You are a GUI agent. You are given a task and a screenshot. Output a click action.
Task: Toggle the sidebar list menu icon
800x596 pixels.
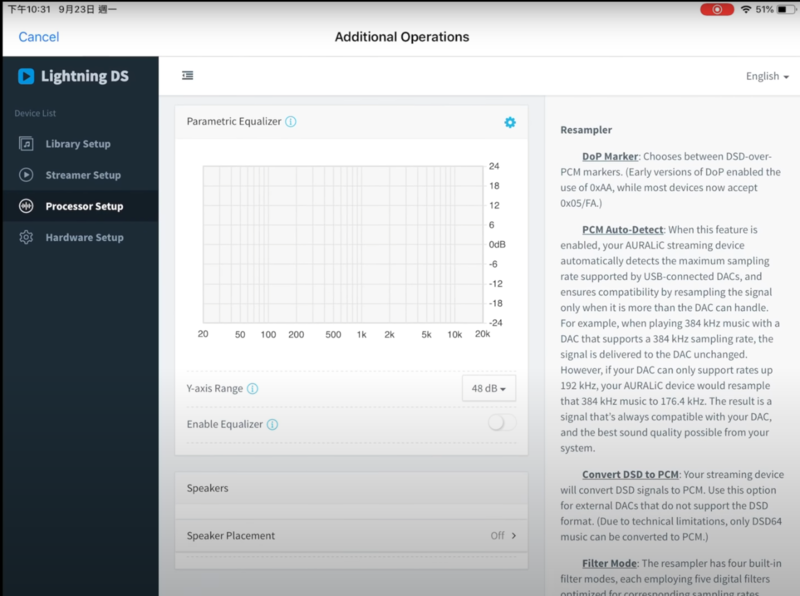point(188,76)
